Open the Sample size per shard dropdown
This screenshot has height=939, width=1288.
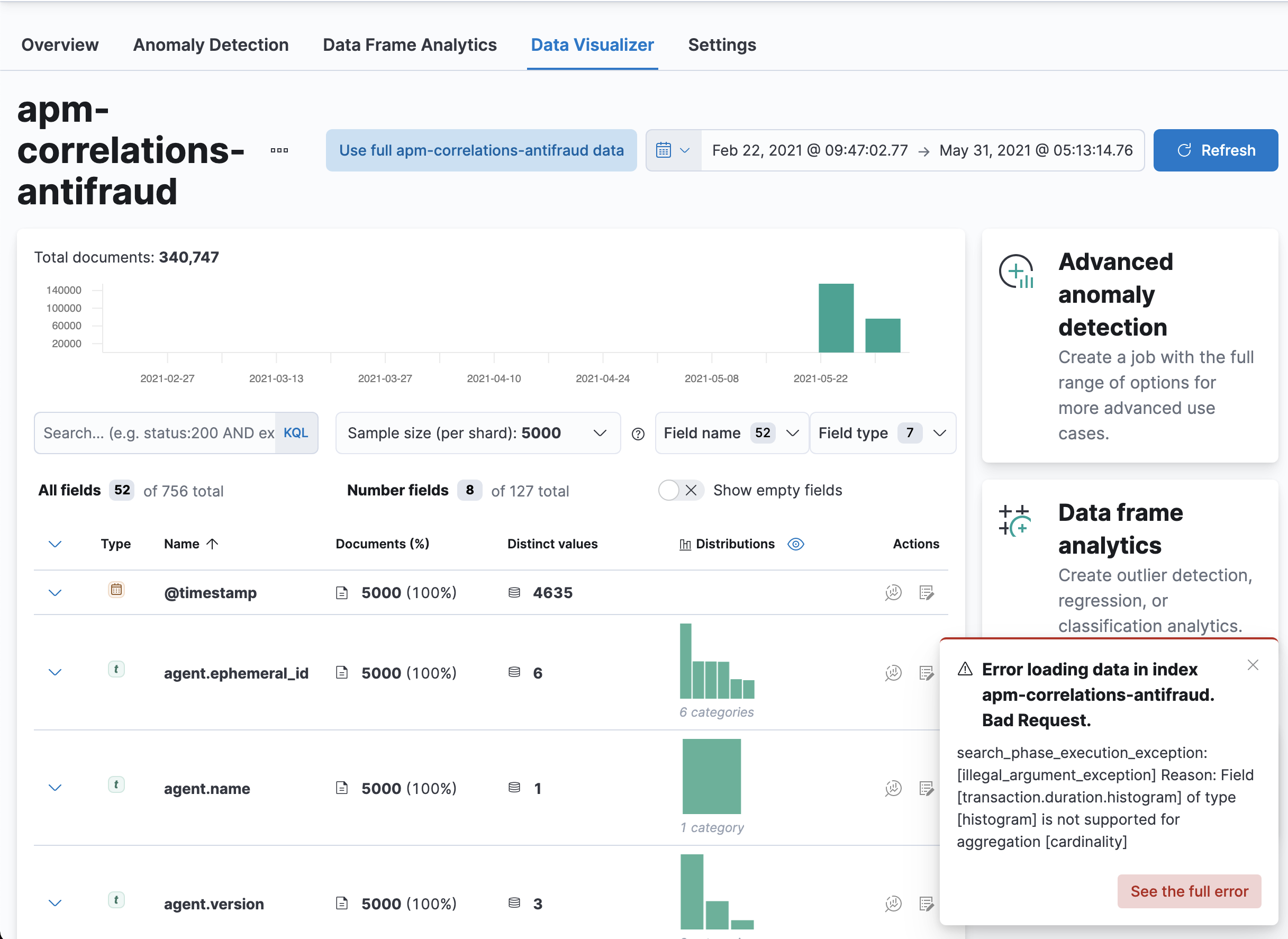pos(477,433)
